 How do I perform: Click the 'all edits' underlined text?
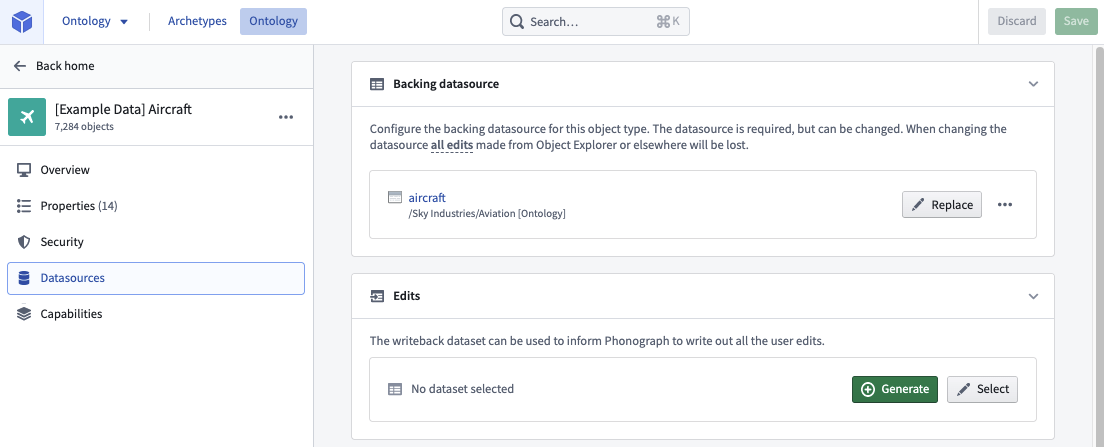[451, 145]
